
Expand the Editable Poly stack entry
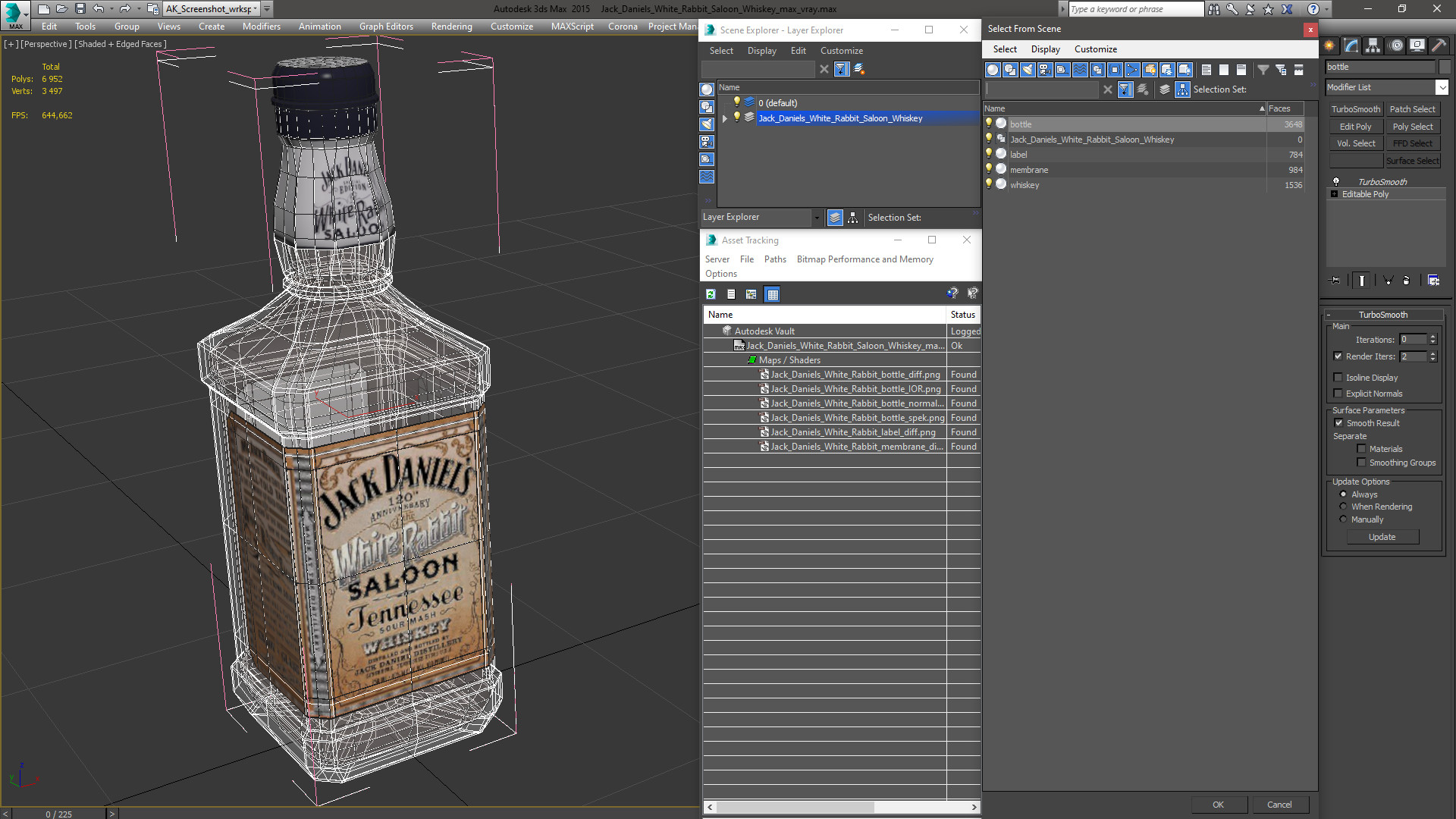pyautogui.click(x=1334, y=194)
